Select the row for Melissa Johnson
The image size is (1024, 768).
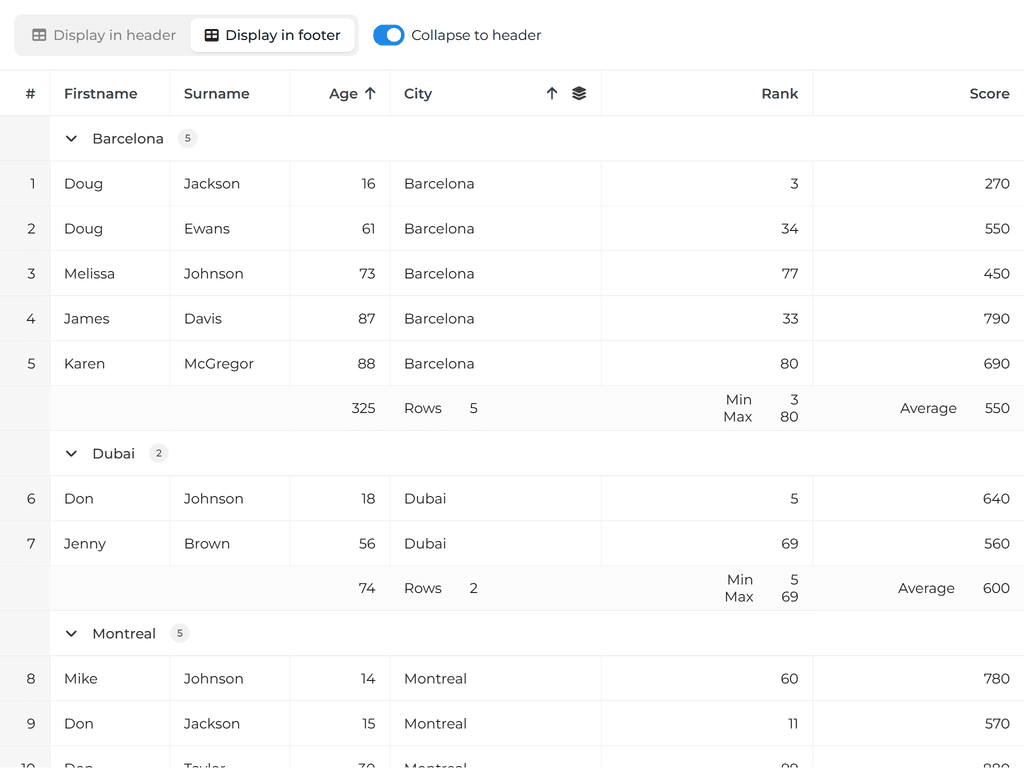pos(90,274)
